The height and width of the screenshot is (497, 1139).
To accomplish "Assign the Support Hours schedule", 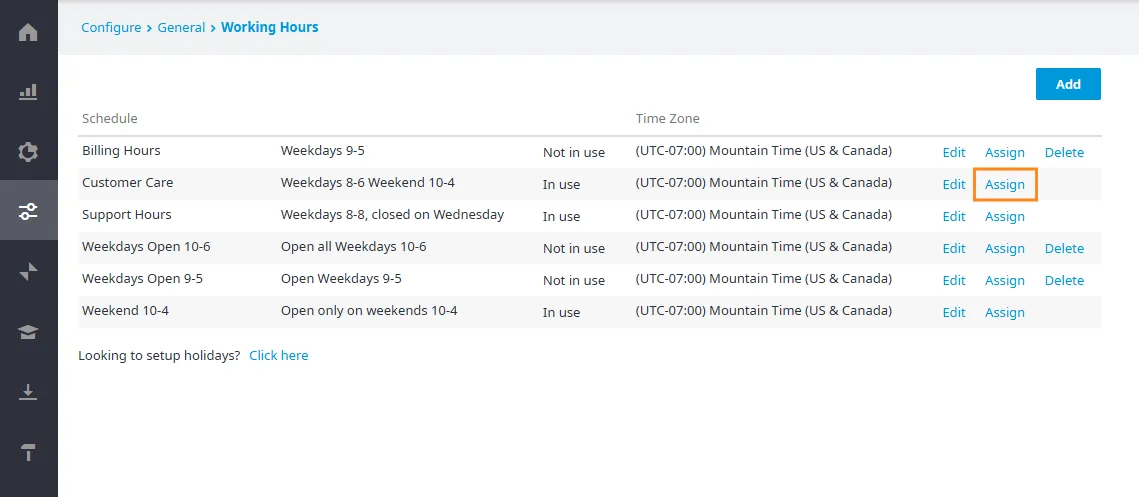I will (1005, 217).
